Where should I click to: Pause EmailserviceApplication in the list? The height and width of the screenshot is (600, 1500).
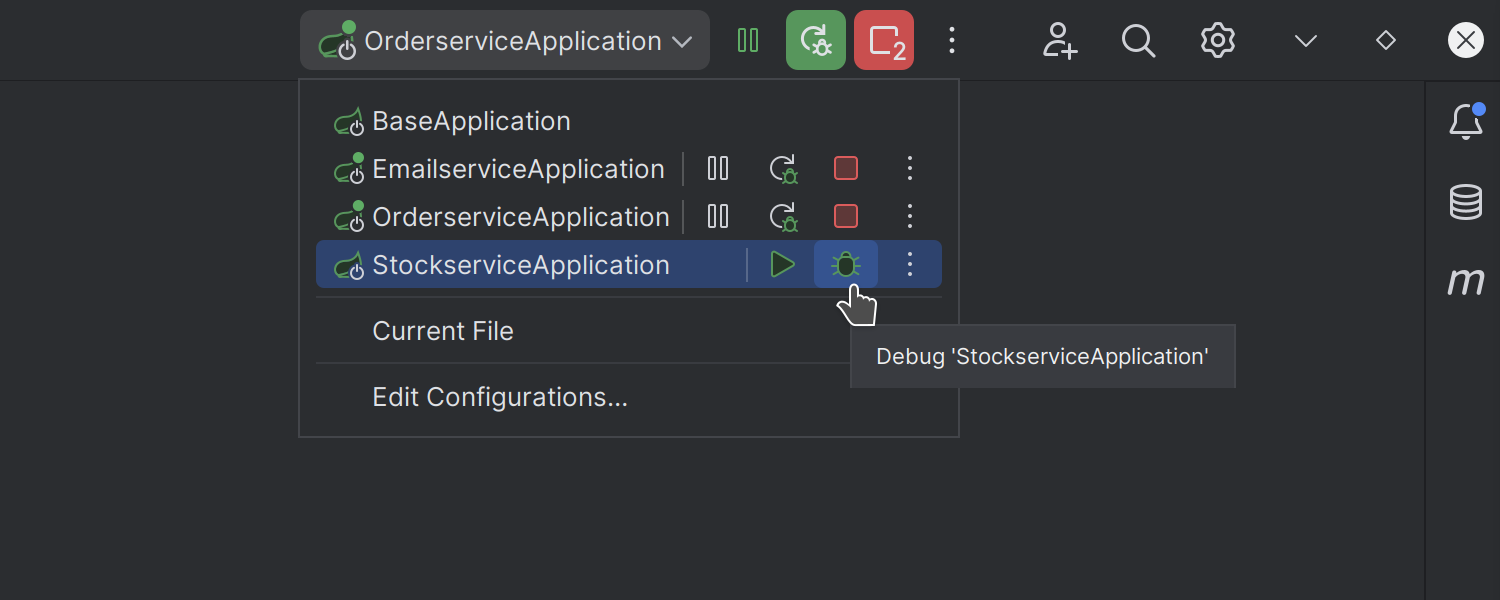[718, 168]
